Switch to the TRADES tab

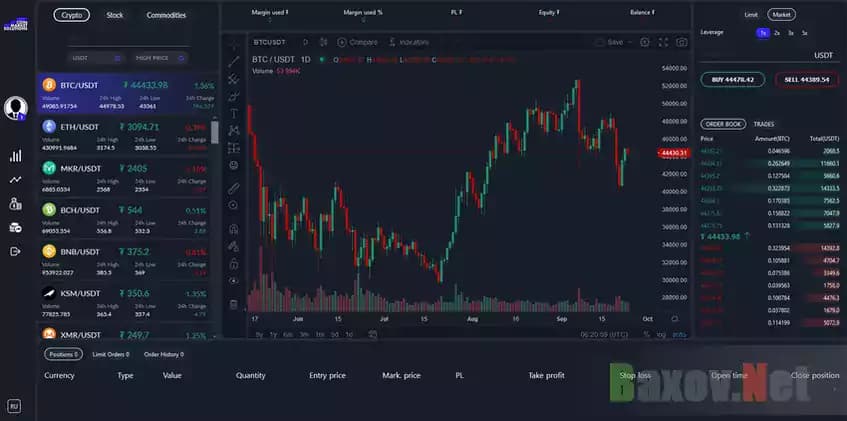pos(764,124)
